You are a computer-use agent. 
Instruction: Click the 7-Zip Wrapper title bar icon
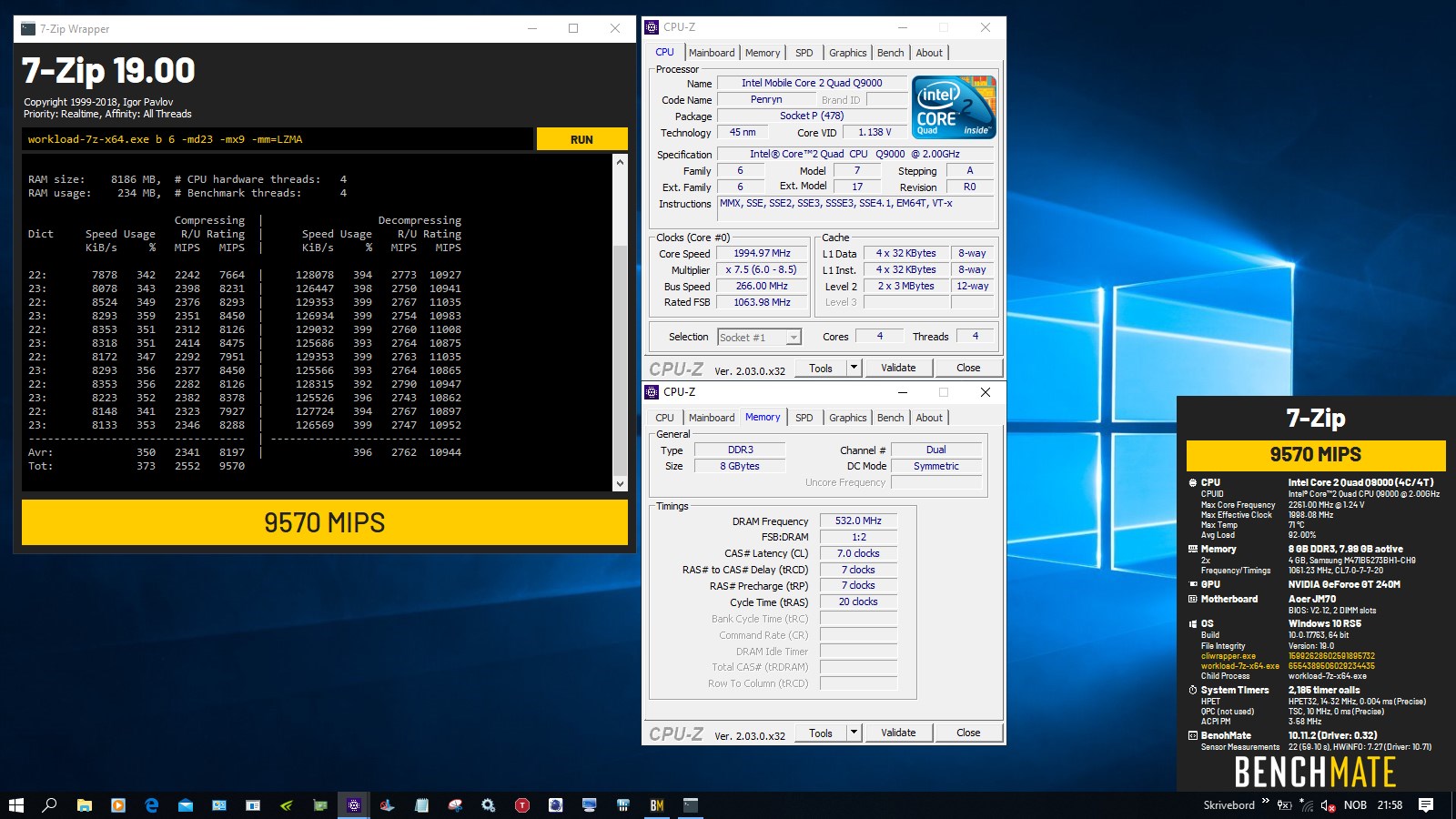click(28, 28)
